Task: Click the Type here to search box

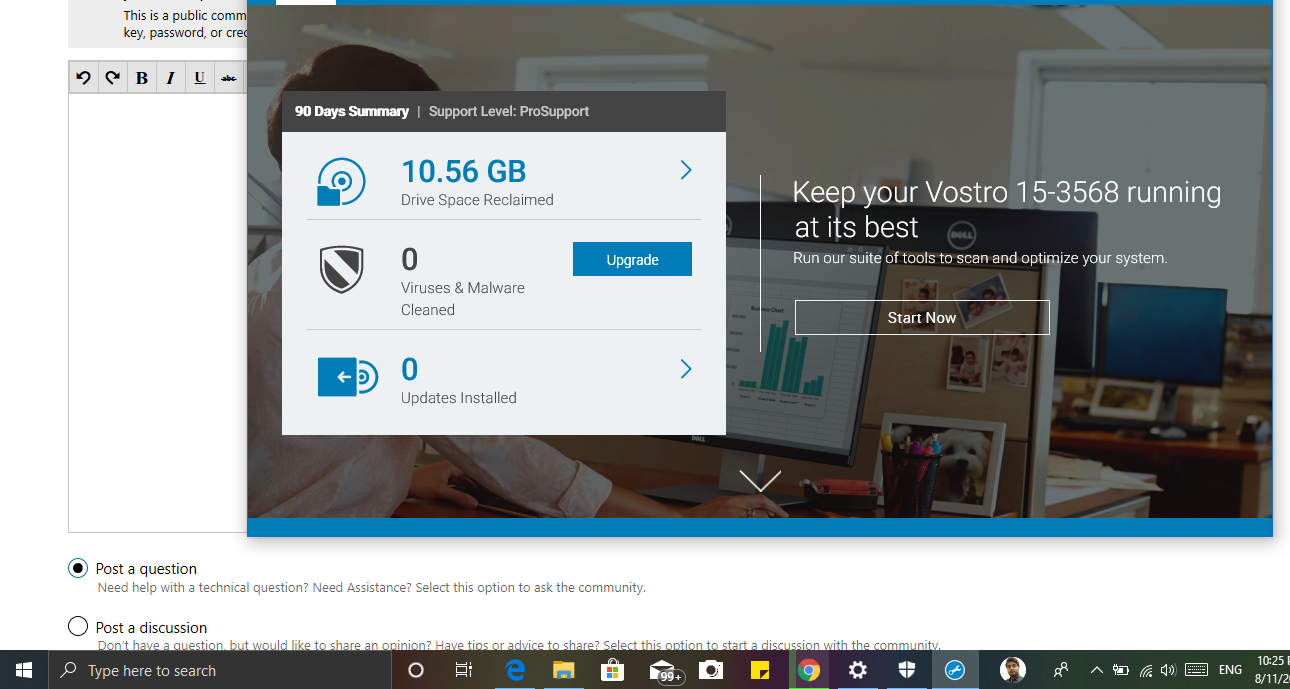Action: pos(220,670)
